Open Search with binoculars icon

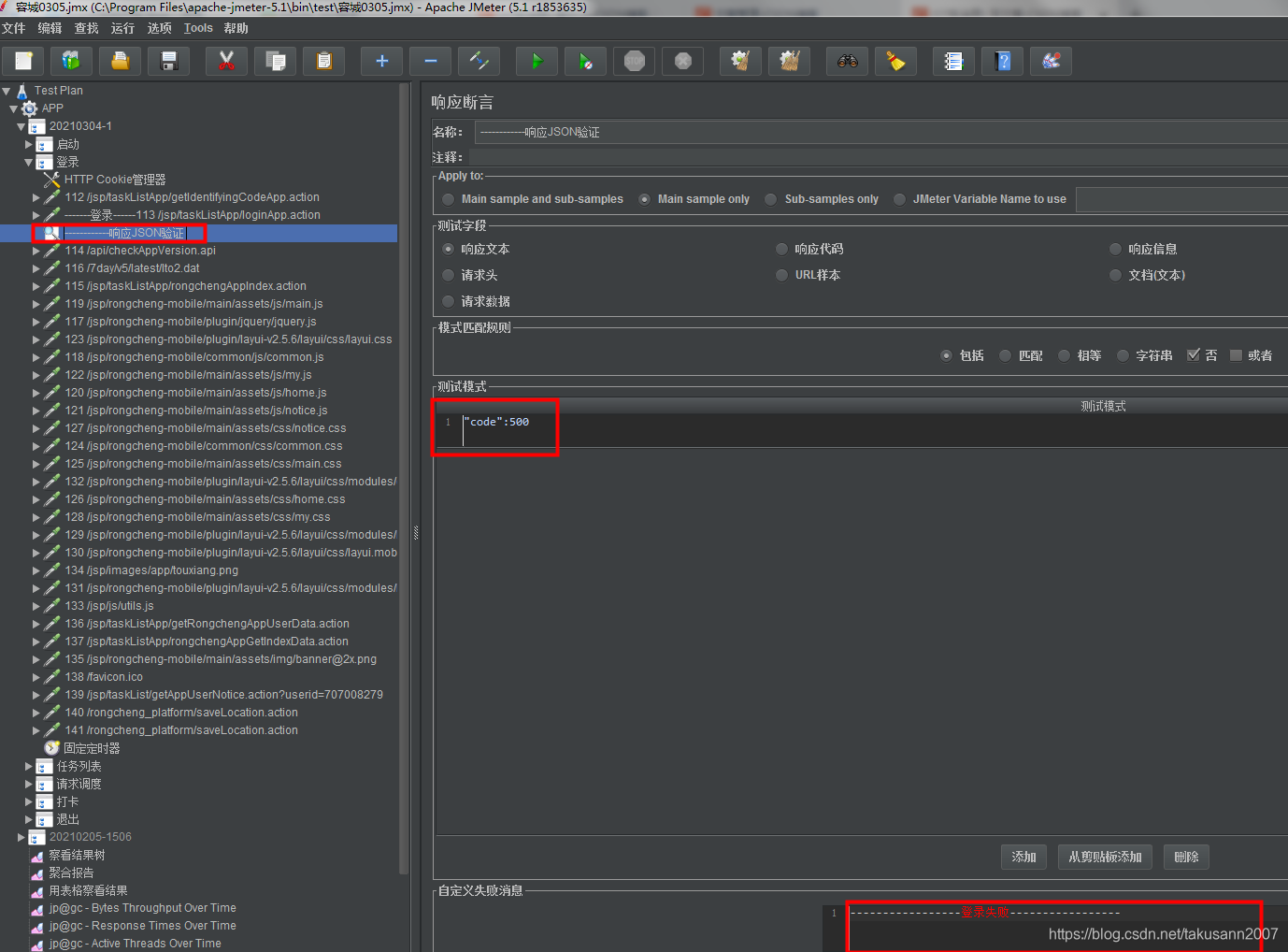coord(847,61)
